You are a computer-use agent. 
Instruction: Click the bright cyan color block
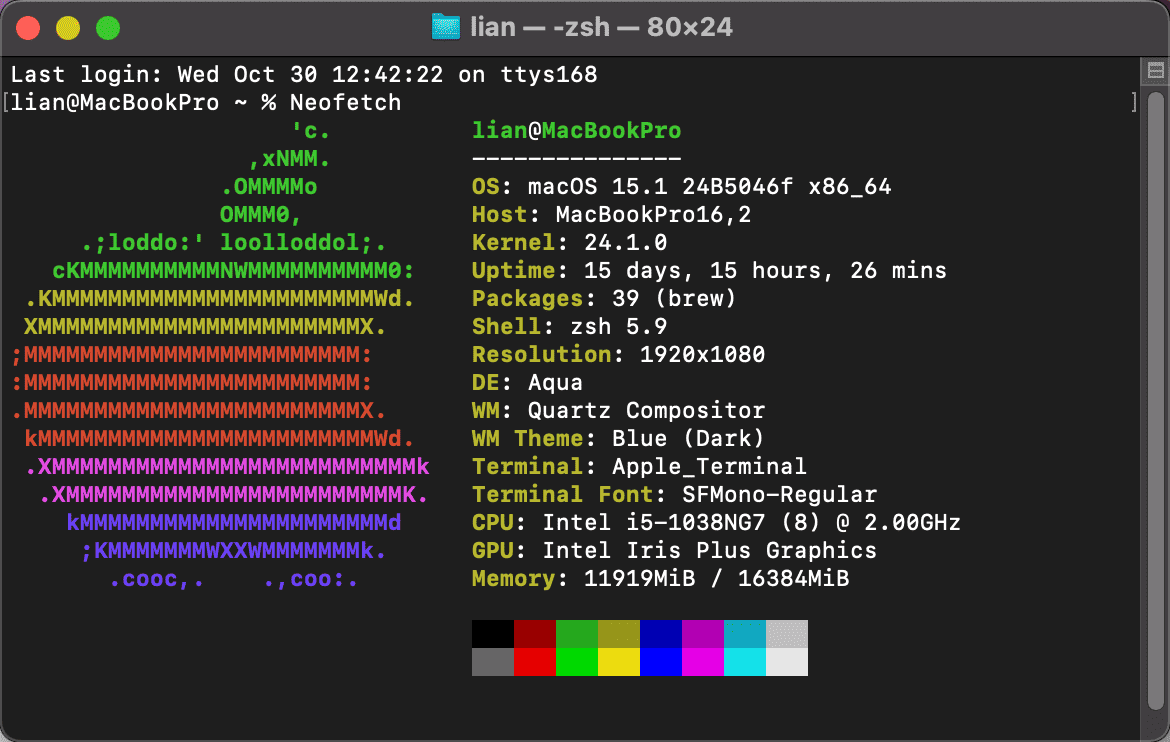coord(745,662)
